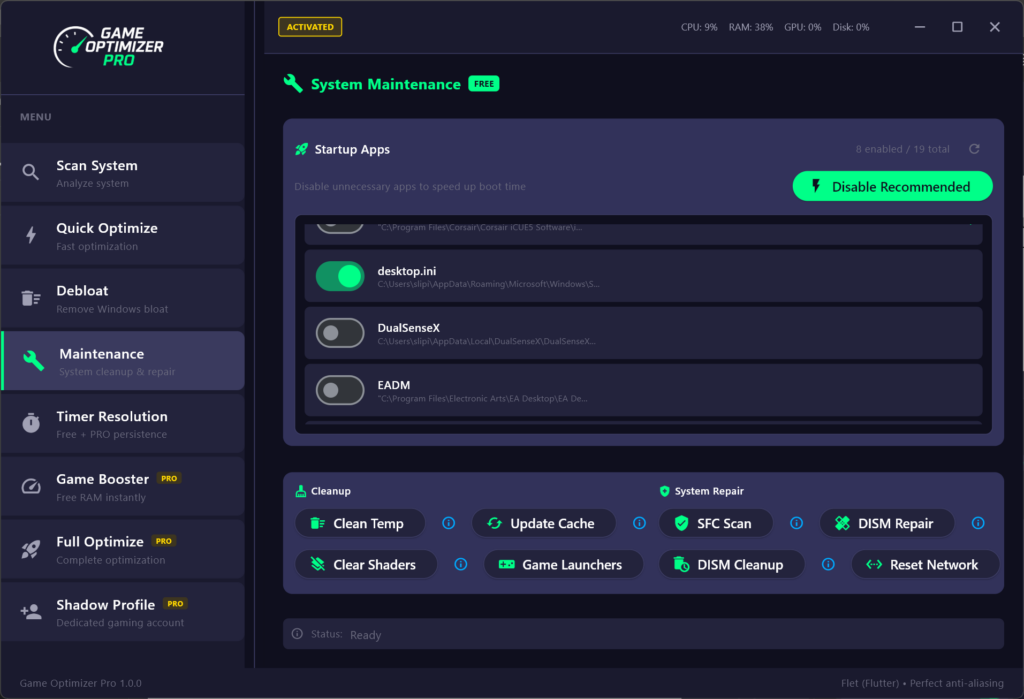The width and height of the screenshot is (1024, 699).
Task: Click the Reset Network button
Action: click(924, 564)
